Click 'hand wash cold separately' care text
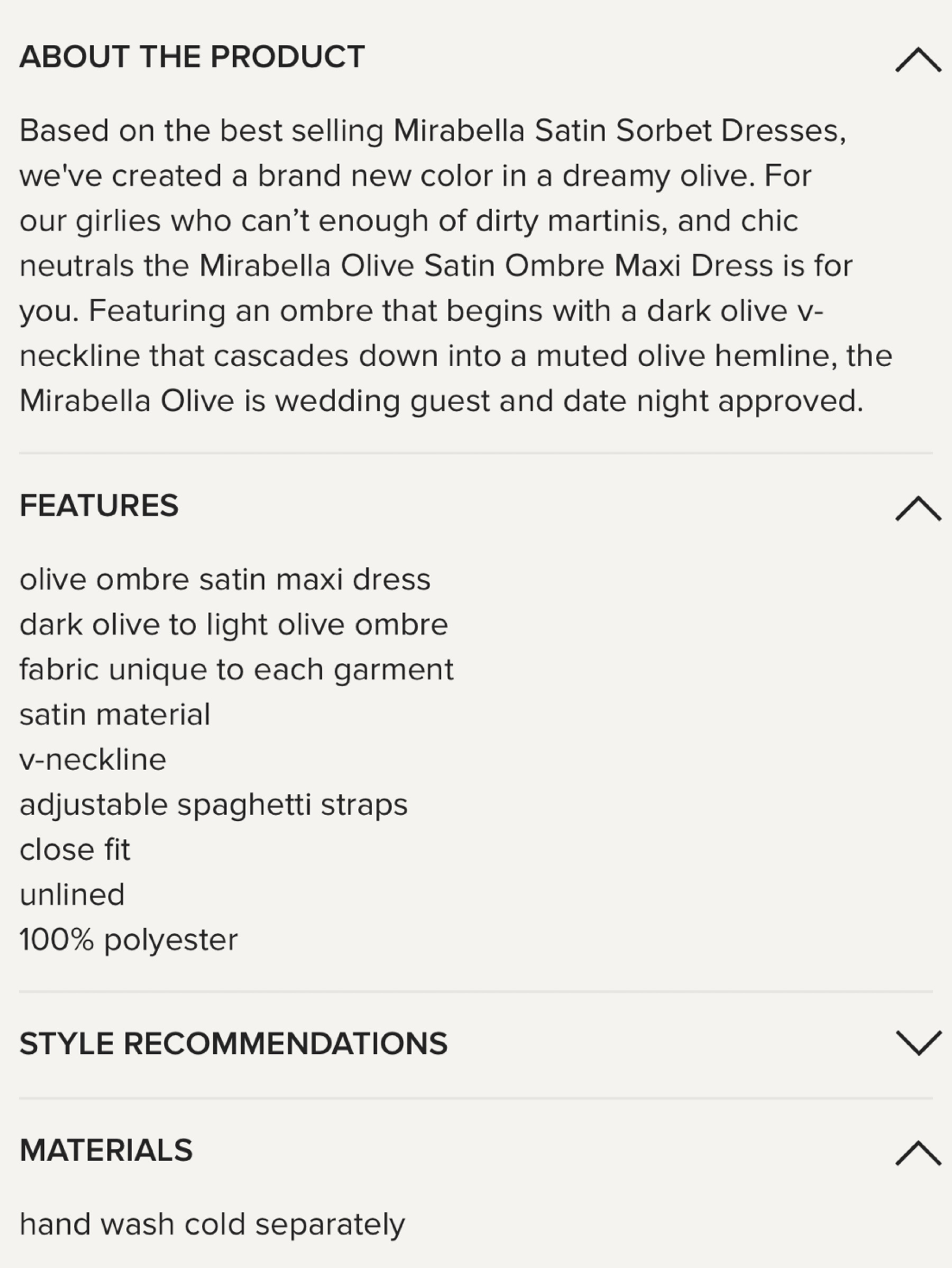 [x=212, y=1225]
